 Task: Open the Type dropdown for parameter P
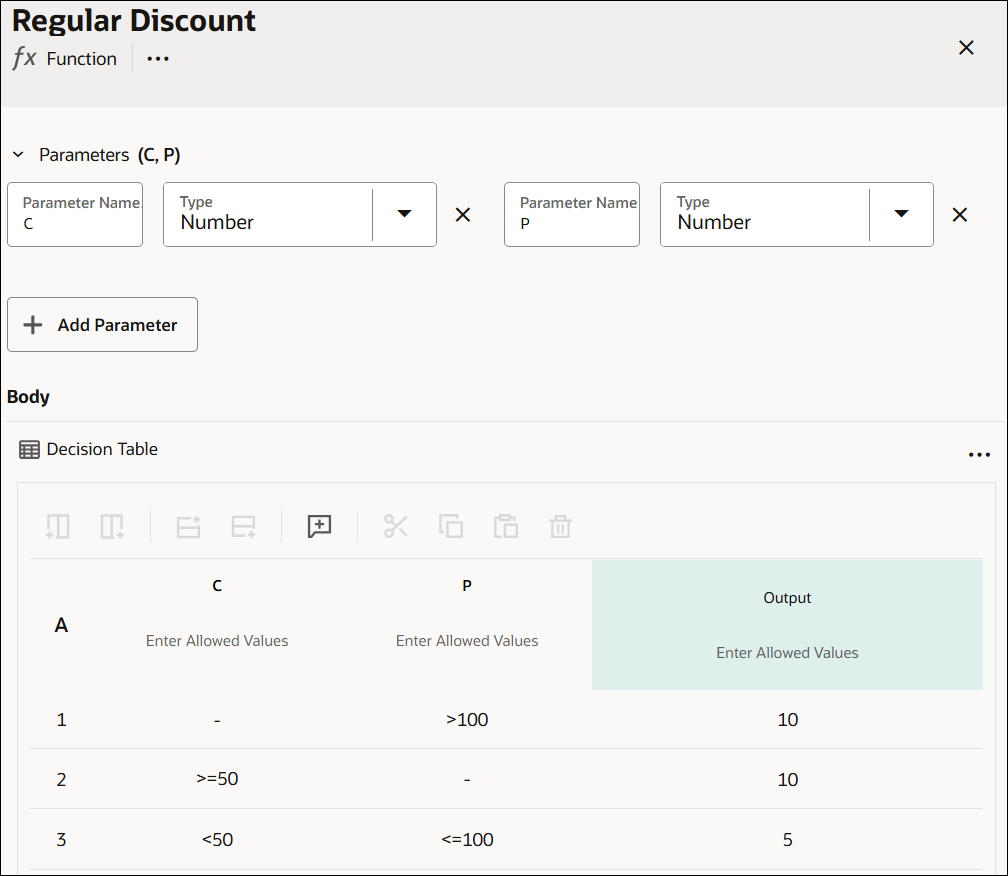(x=901, y=214)
